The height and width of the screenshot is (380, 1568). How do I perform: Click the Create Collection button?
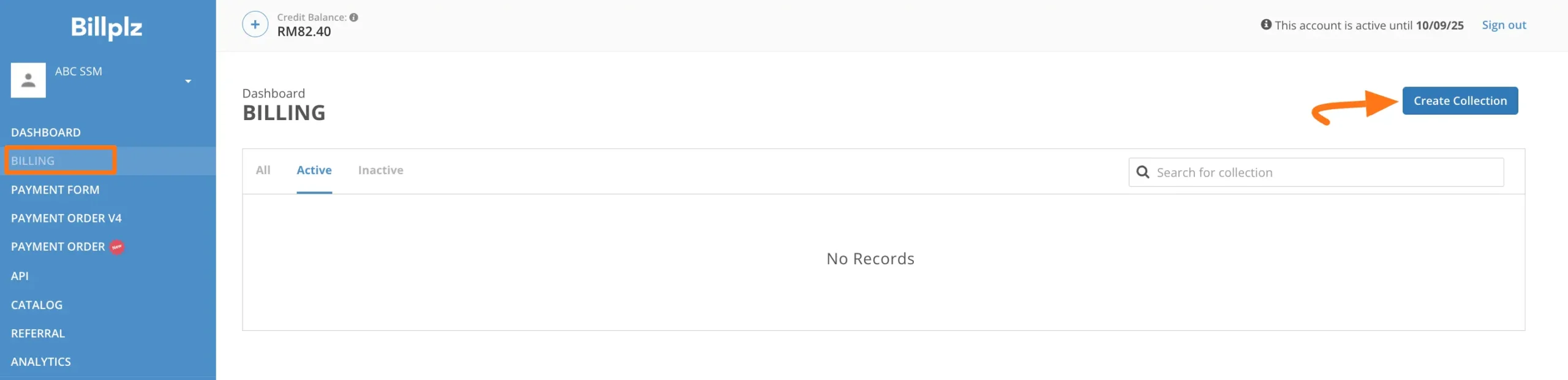pos(1460,101)
